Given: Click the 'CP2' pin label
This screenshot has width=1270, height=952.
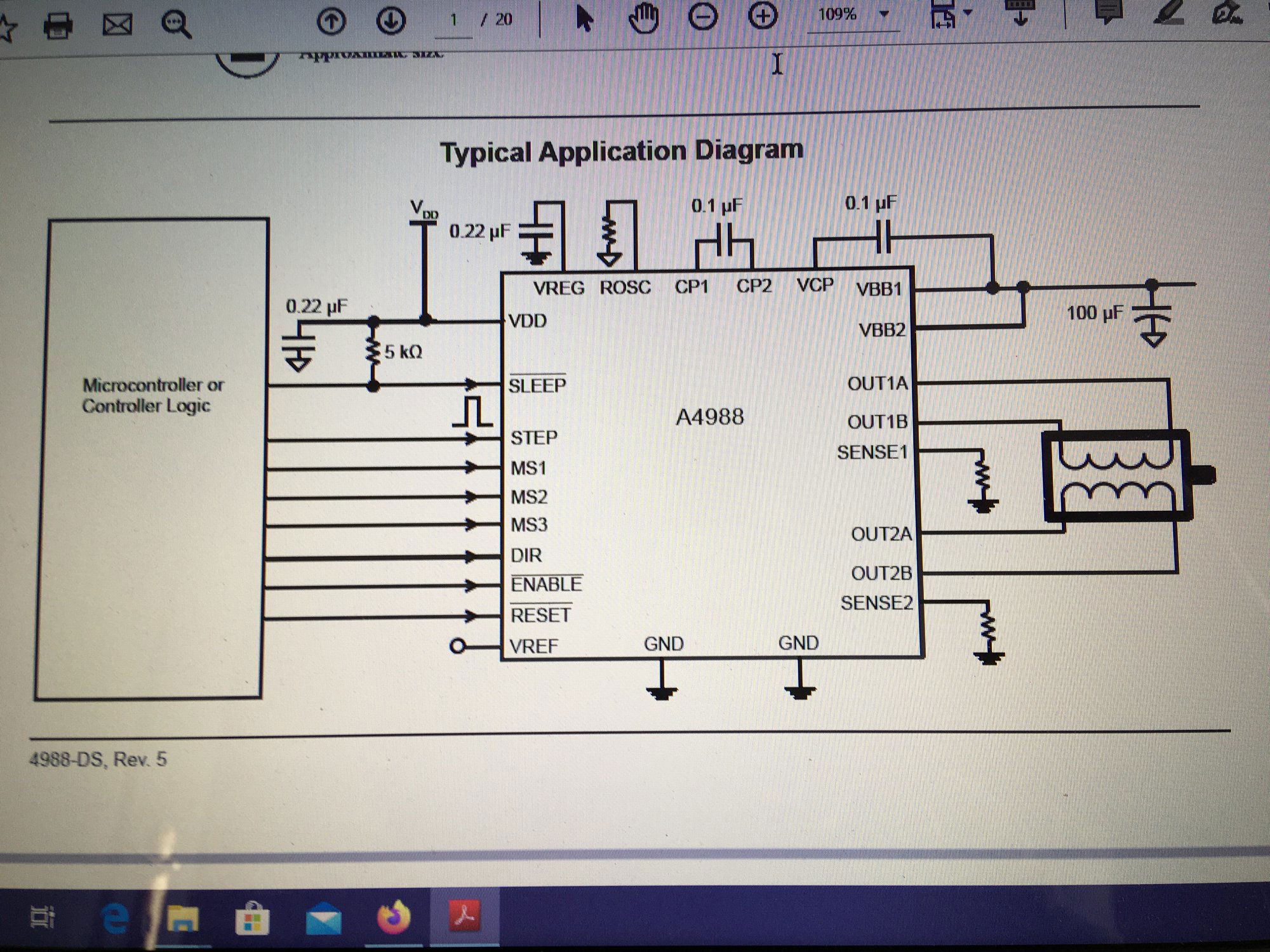Looking at the screenshot, I should (754, 286).
